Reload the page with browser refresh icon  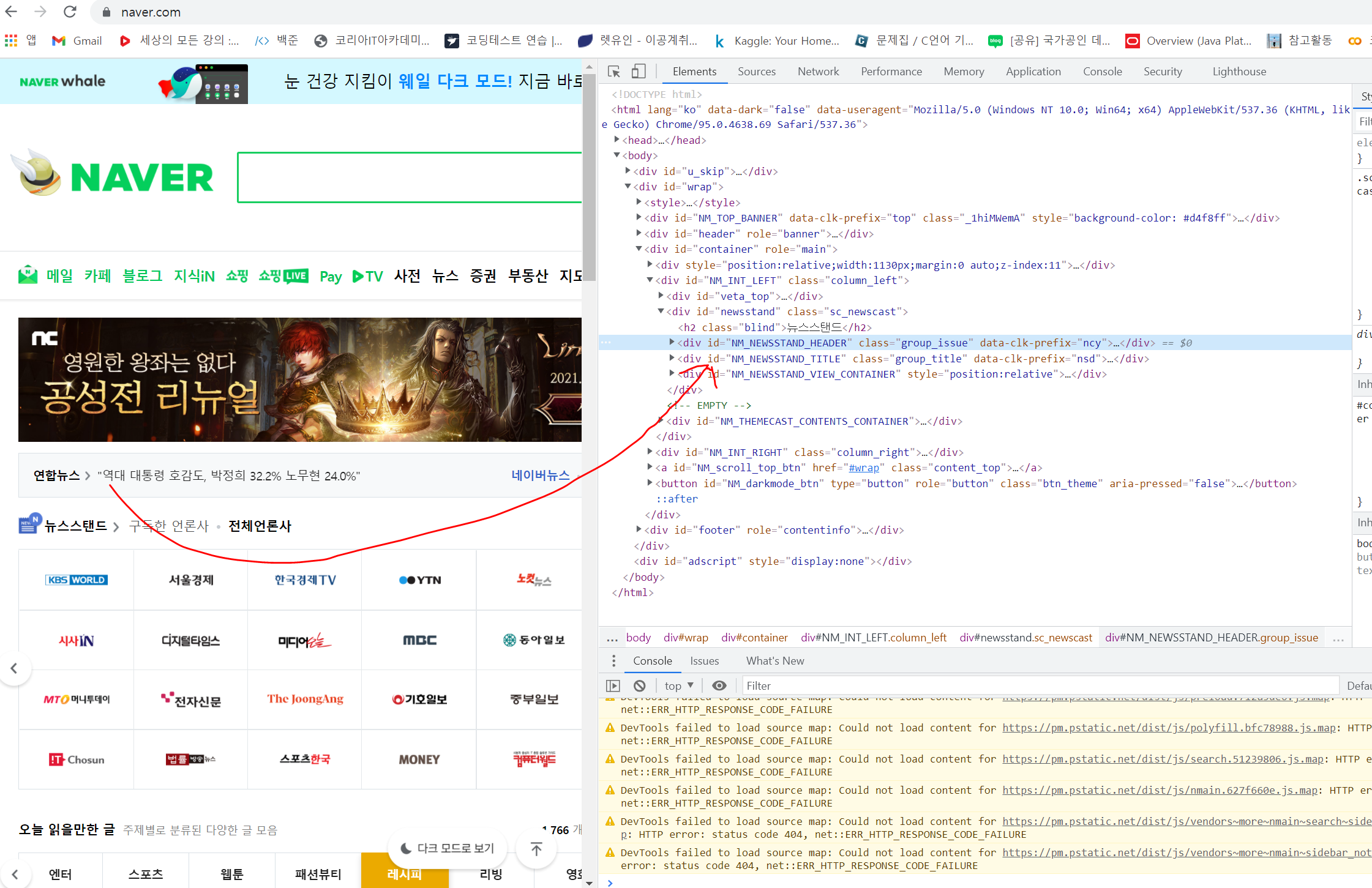click(70, 12)
